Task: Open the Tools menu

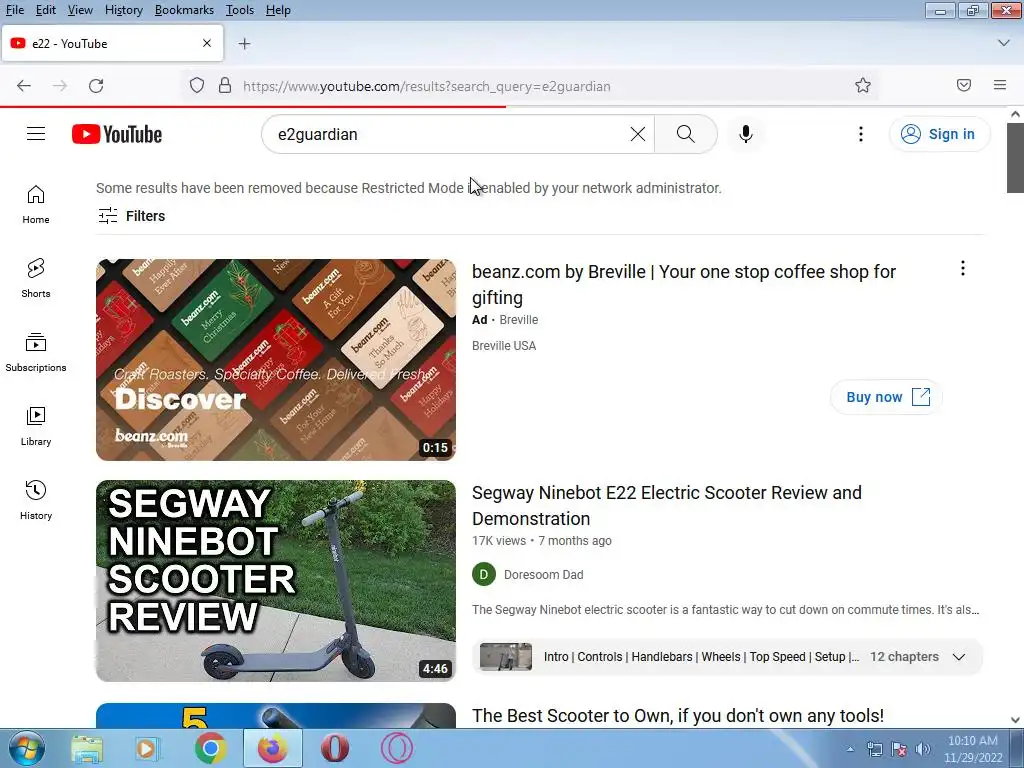Action: (240, 10)
